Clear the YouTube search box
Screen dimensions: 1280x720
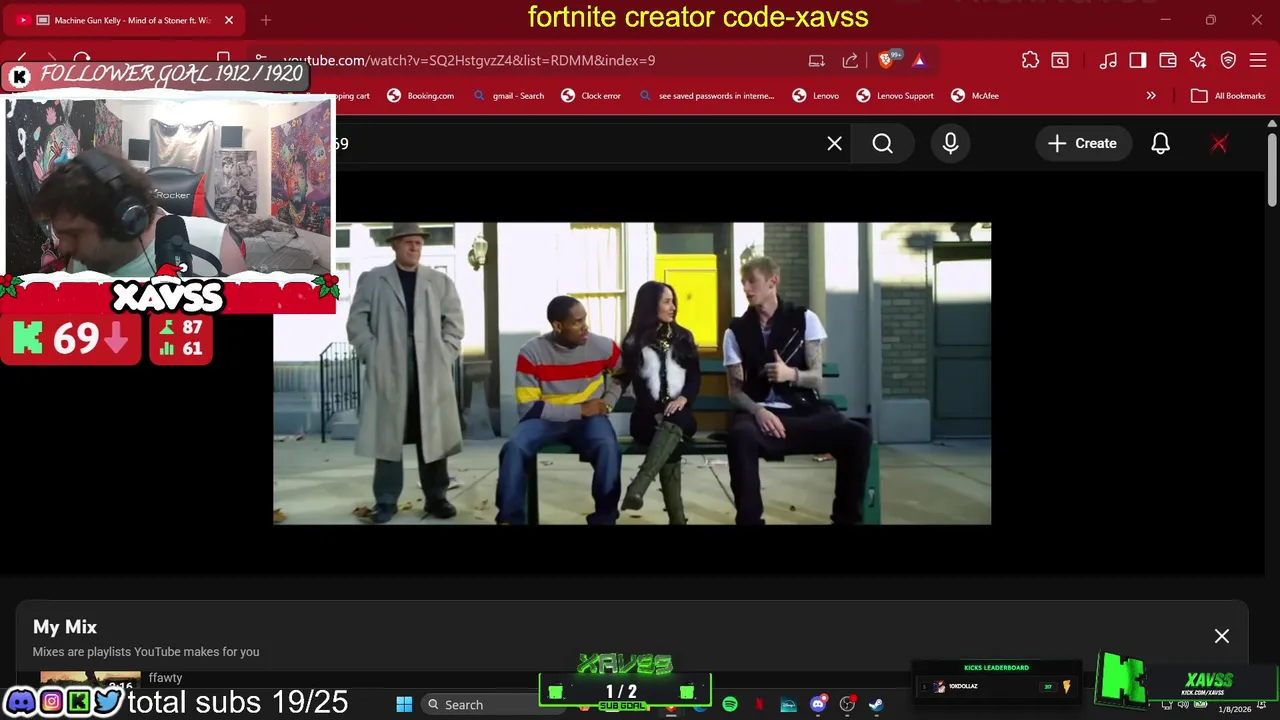(x=834, y=144)
